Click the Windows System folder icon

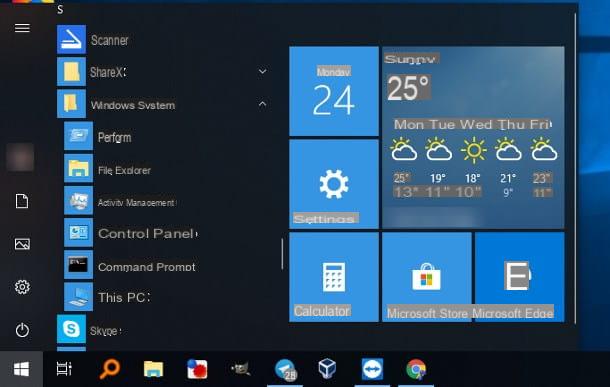click(71, 104)
